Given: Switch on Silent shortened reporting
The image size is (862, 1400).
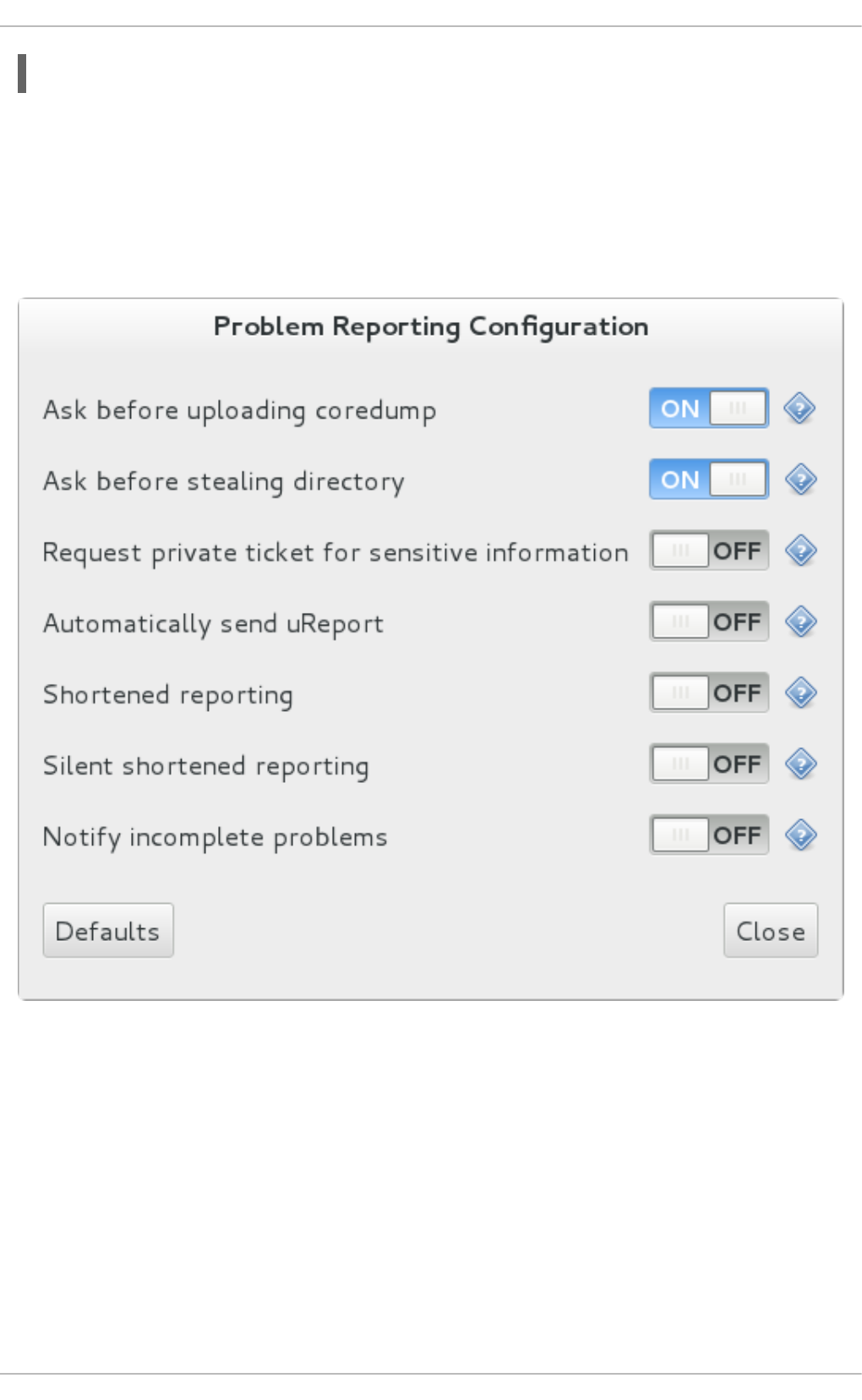Looking at the screenshot, I should [709, 763].
